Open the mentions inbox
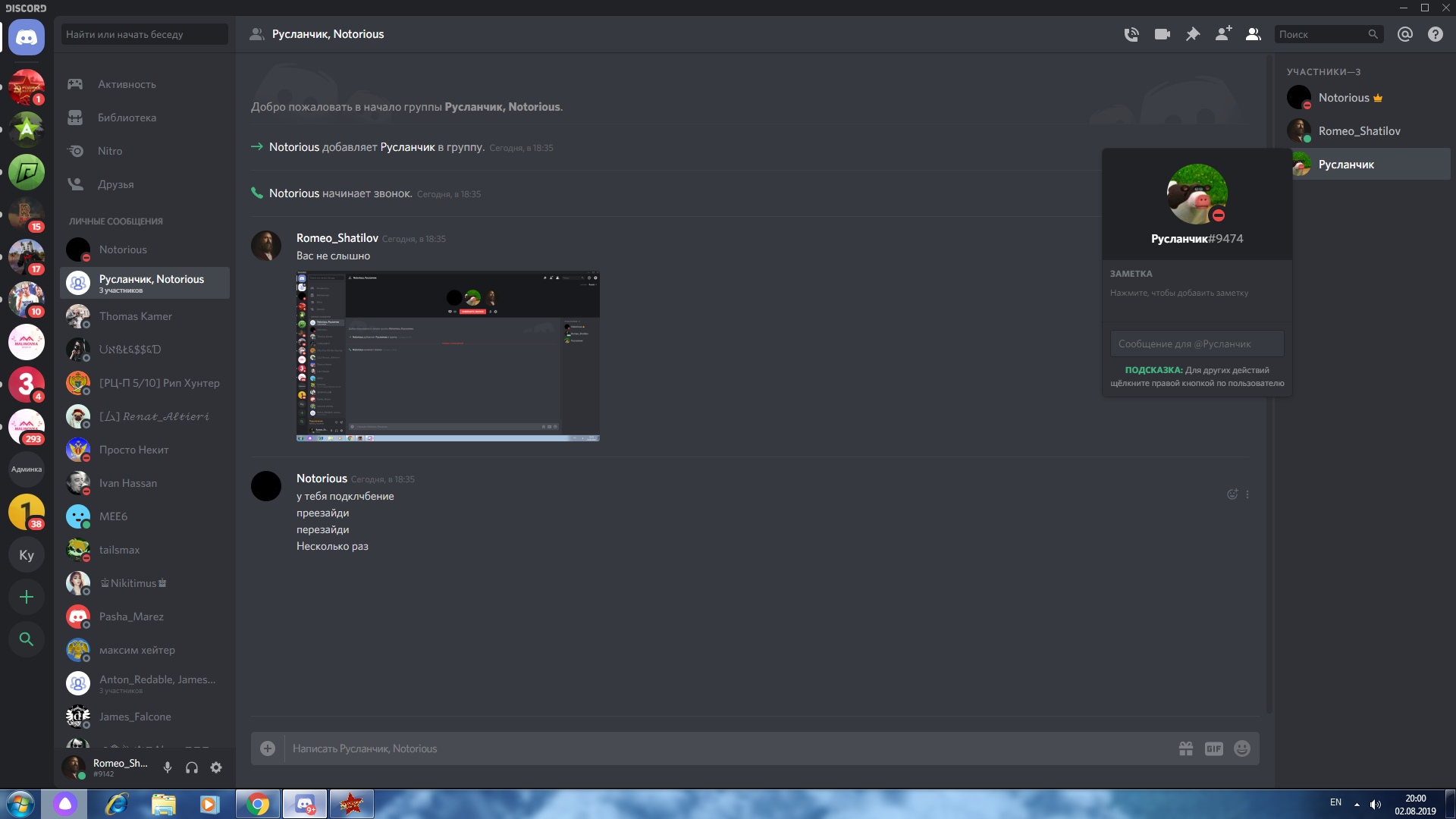 [x=1405, y=34]
